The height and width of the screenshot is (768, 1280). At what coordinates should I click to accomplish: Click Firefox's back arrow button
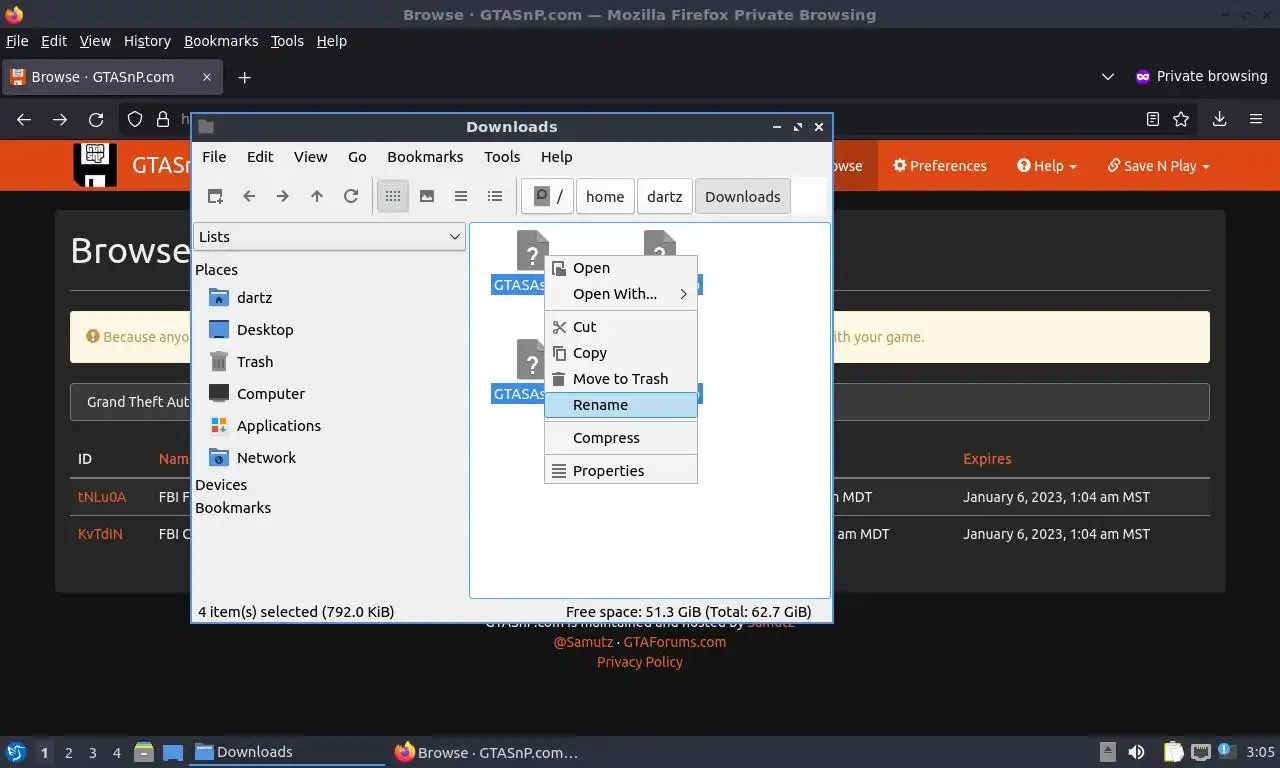[x=24, y=119]
